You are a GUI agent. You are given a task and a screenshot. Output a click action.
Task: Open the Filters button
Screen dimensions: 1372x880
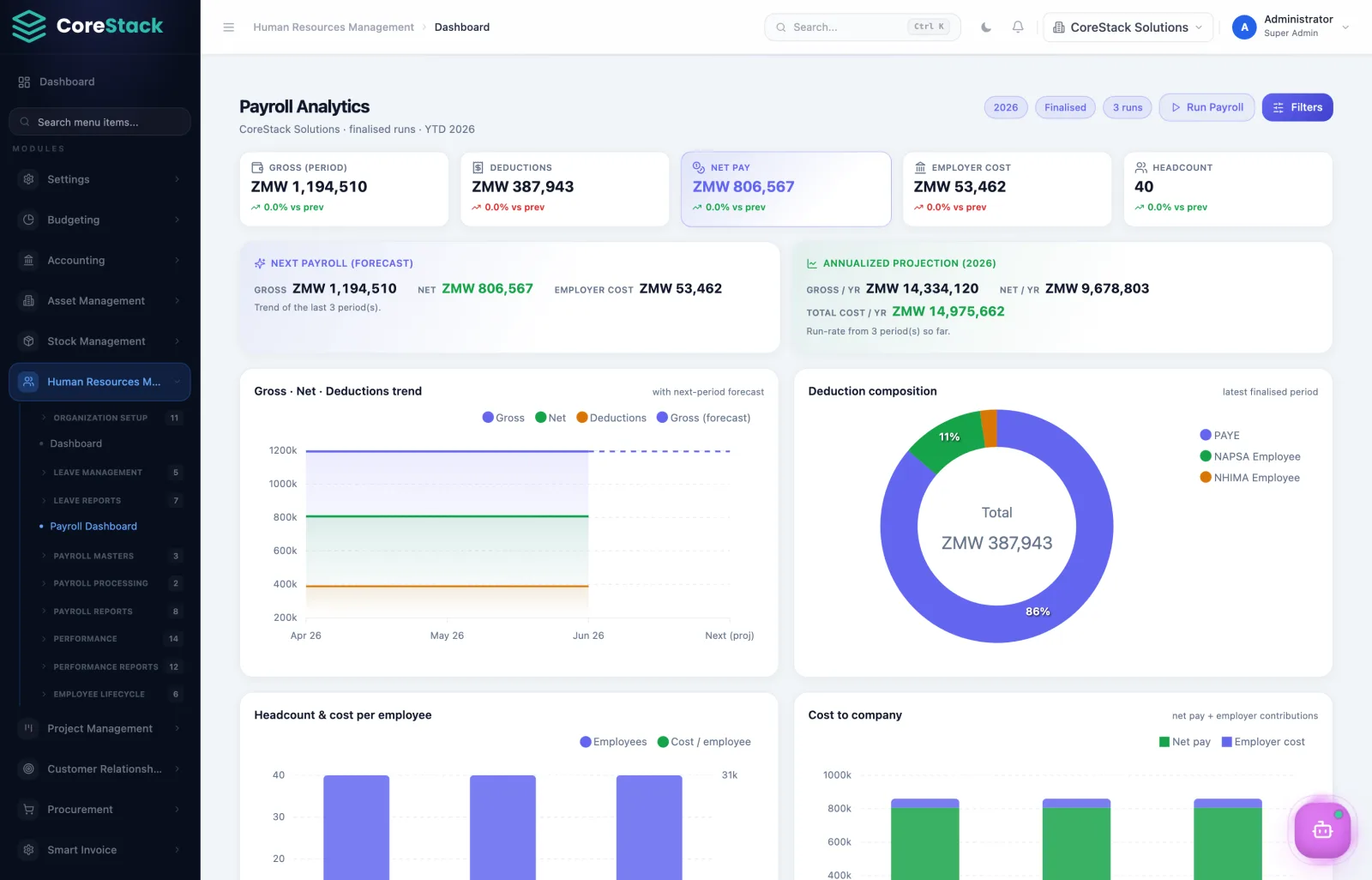(x=1297, y=107)
